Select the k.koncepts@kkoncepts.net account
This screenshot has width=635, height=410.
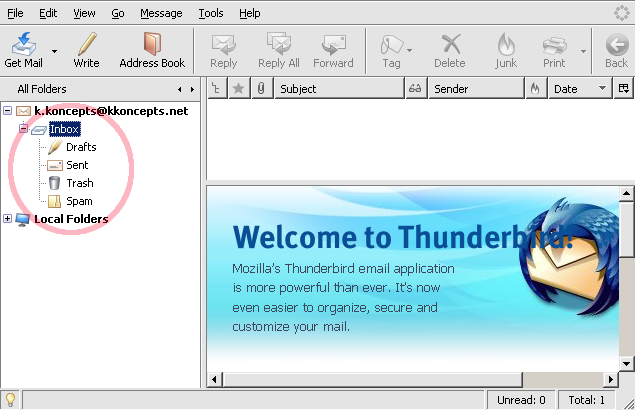point(111,111)
